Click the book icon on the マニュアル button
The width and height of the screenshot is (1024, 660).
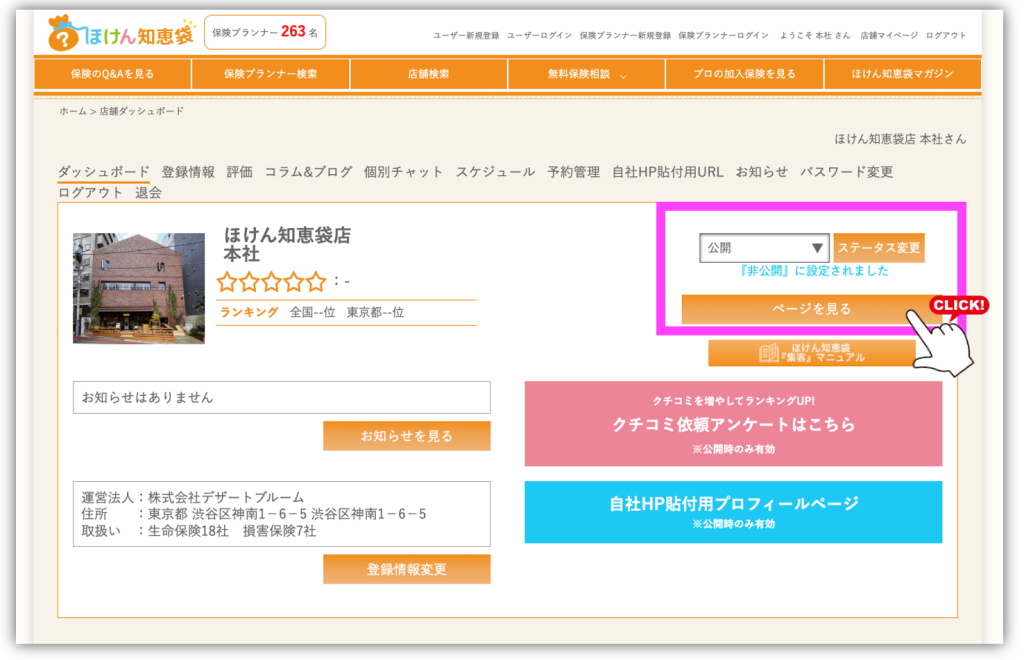coord(769,353)
